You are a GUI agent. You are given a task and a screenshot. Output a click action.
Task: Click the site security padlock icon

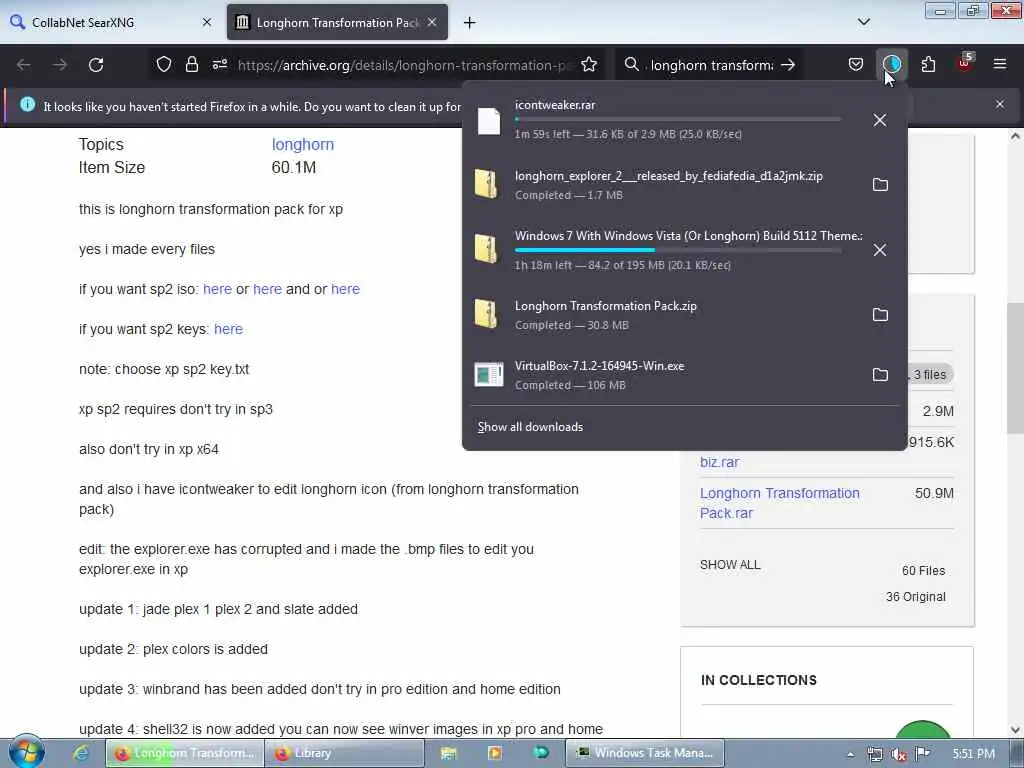(x=191, y=65)
